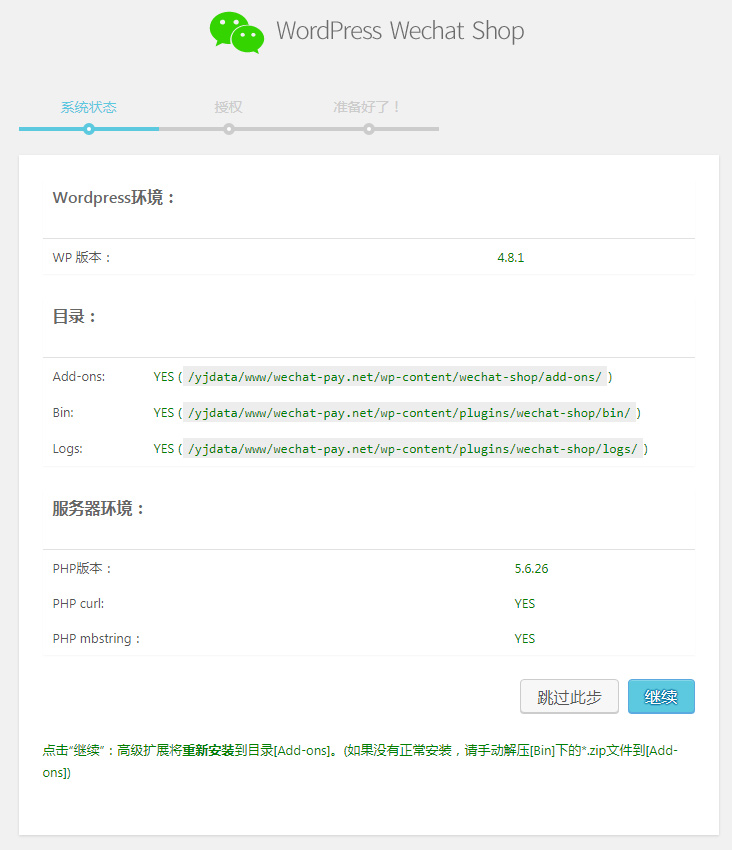Click the PHP curl: label

(78, 603)
